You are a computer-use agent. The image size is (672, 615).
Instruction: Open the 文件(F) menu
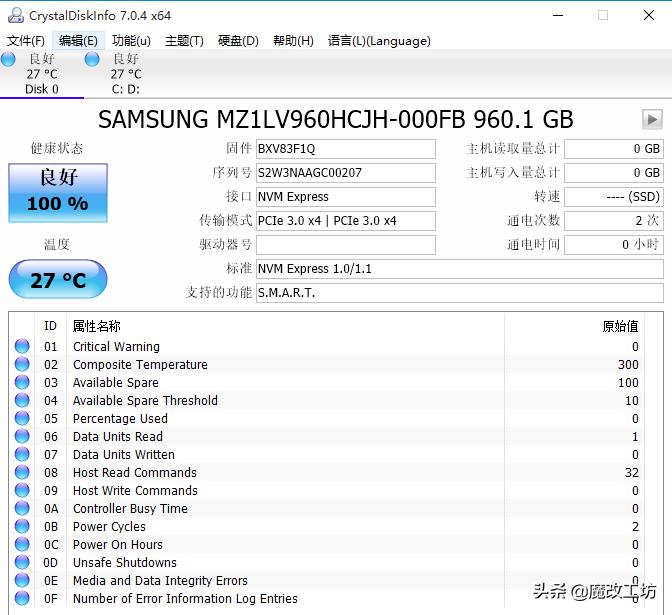click(x=26, y=41)
